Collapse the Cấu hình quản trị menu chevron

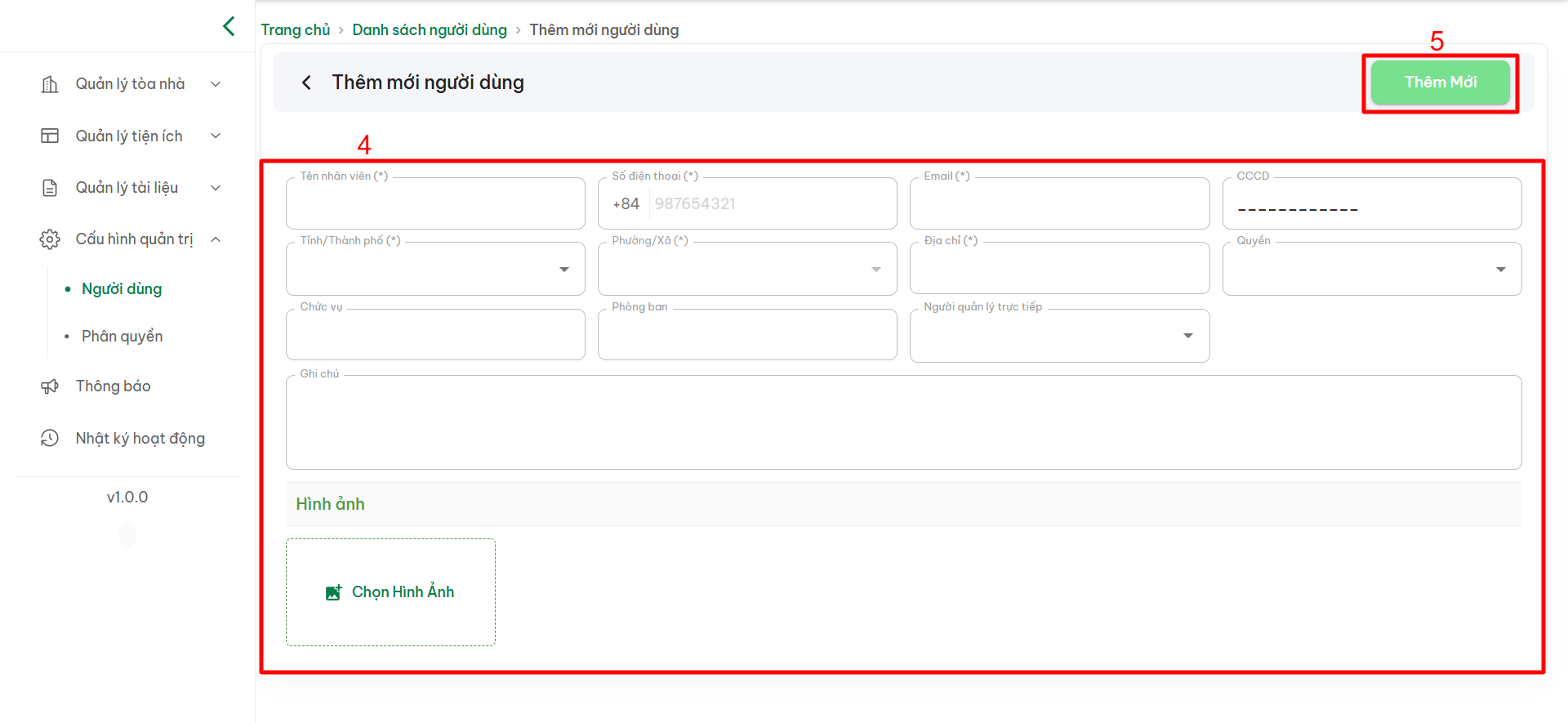(216, 239)
